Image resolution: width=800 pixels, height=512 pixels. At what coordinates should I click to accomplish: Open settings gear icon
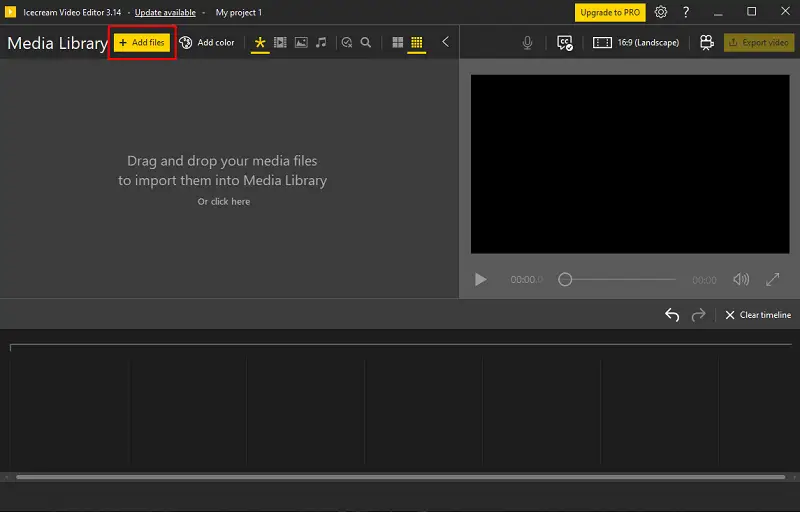(661, 12)
